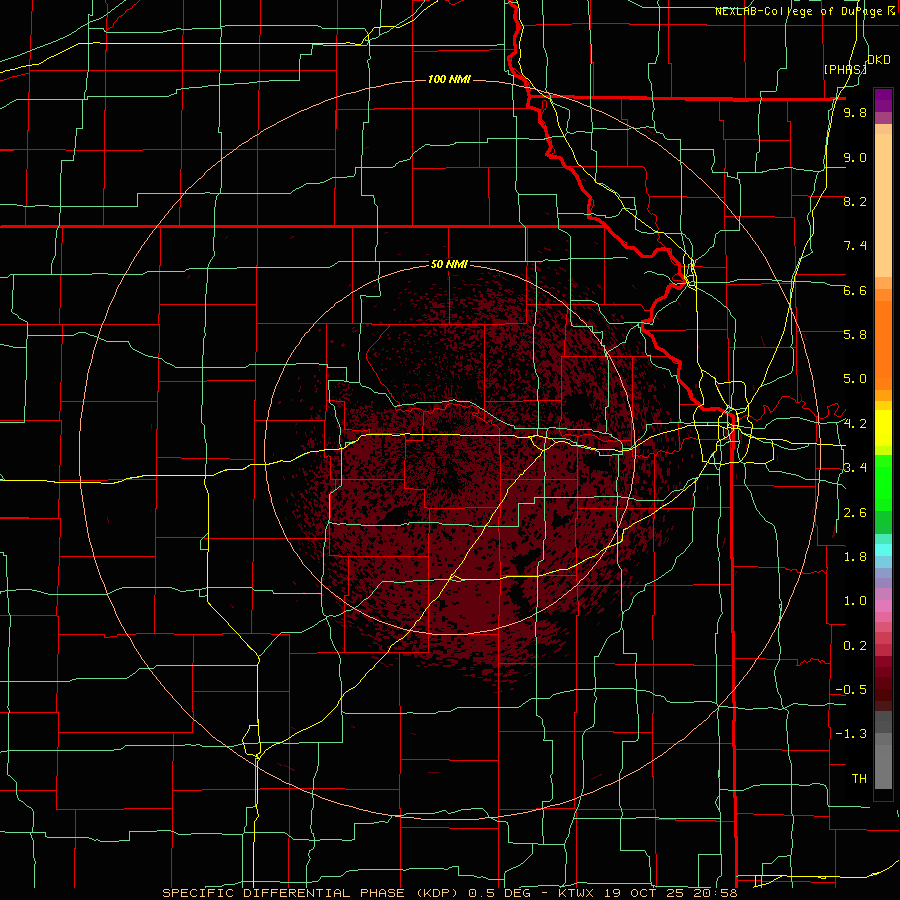900x900 pixels.
Task: Click the 100 NMI range ring label
Action: coord(449,79)
